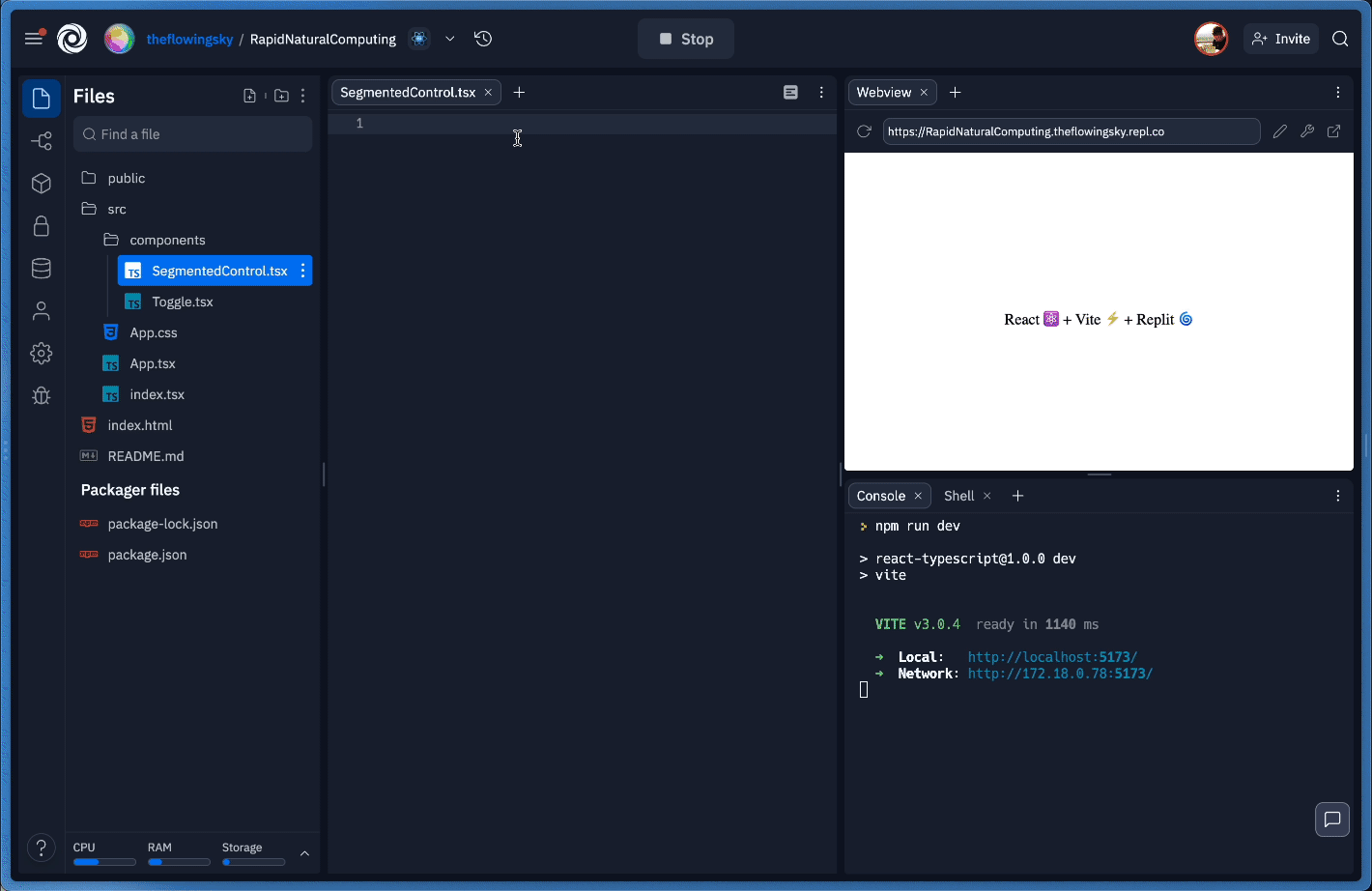
Task: Open the repl name dropdown chevron
Action: point(450,39)
